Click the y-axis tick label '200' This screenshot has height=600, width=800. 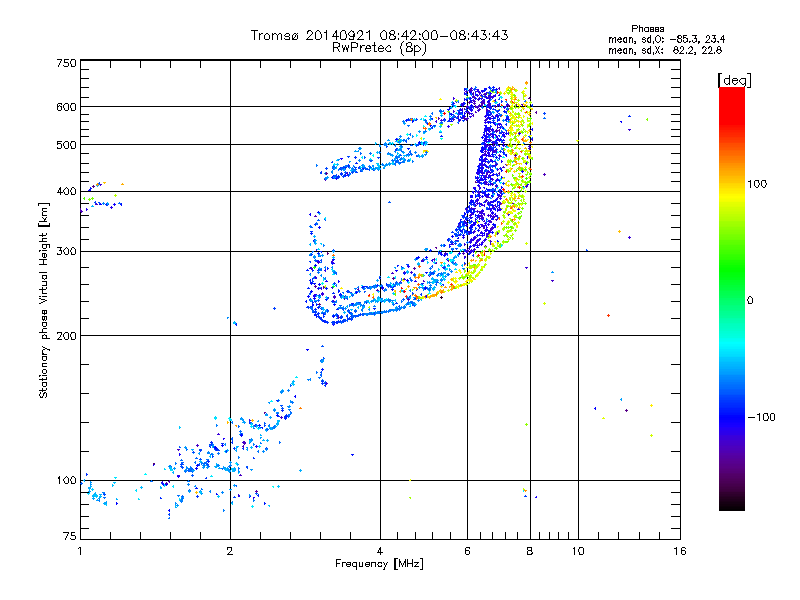(x=66, y=336)
